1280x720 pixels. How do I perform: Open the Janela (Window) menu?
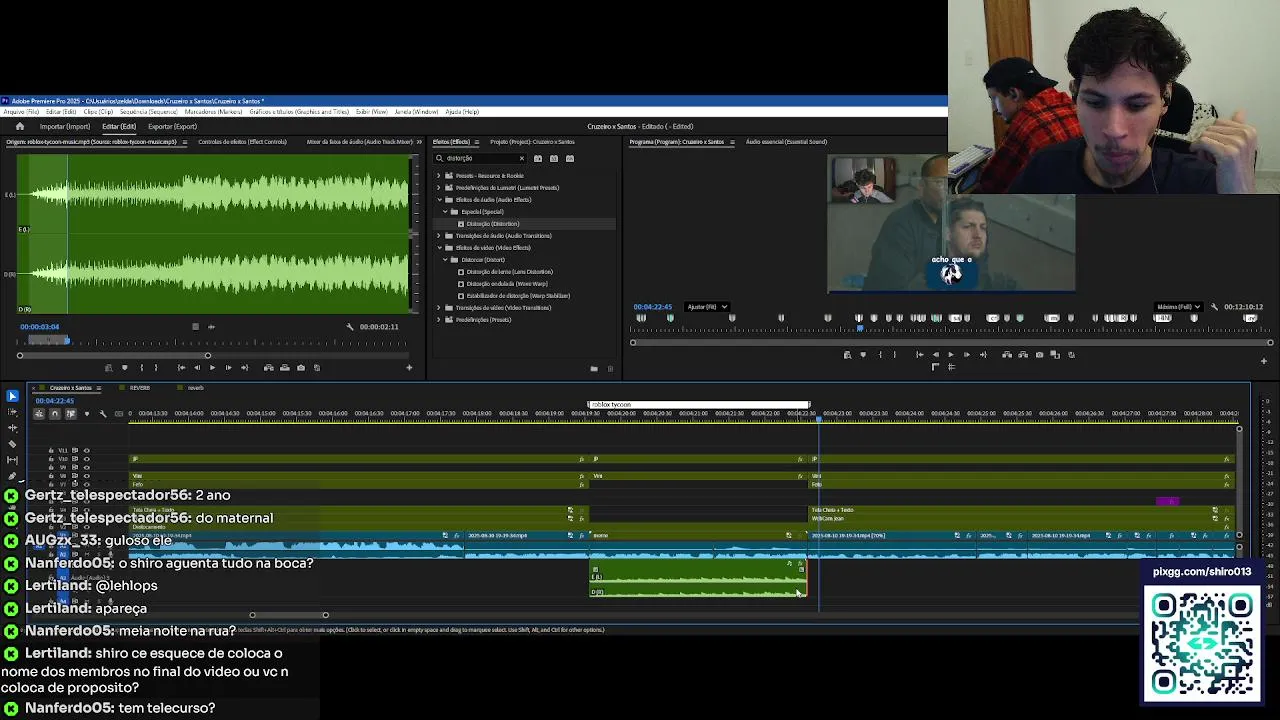coord(416,112)
